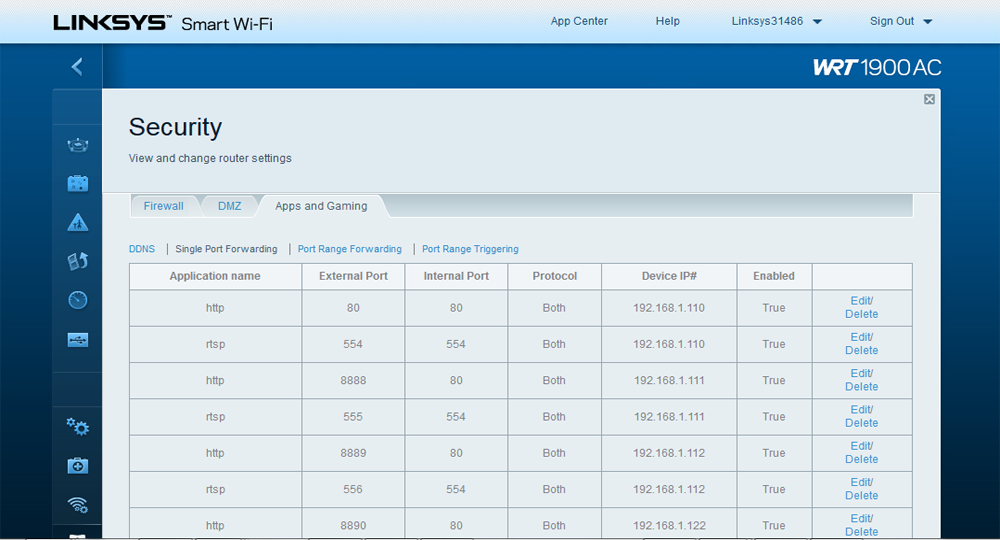Click the Linksys Smart Wi-Fi logo
This screenshot has width=1000, height=540.
pyautogui.click(x=163, y=23)
